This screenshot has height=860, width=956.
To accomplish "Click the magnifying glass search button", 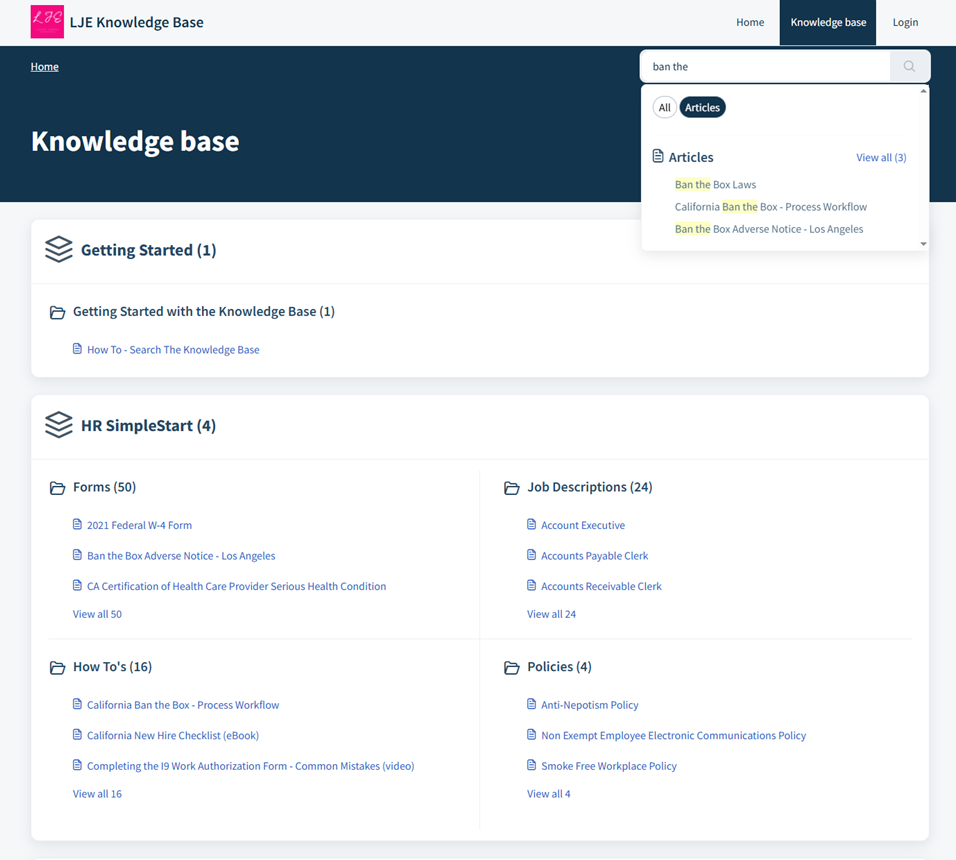I will tap(909, 66).
